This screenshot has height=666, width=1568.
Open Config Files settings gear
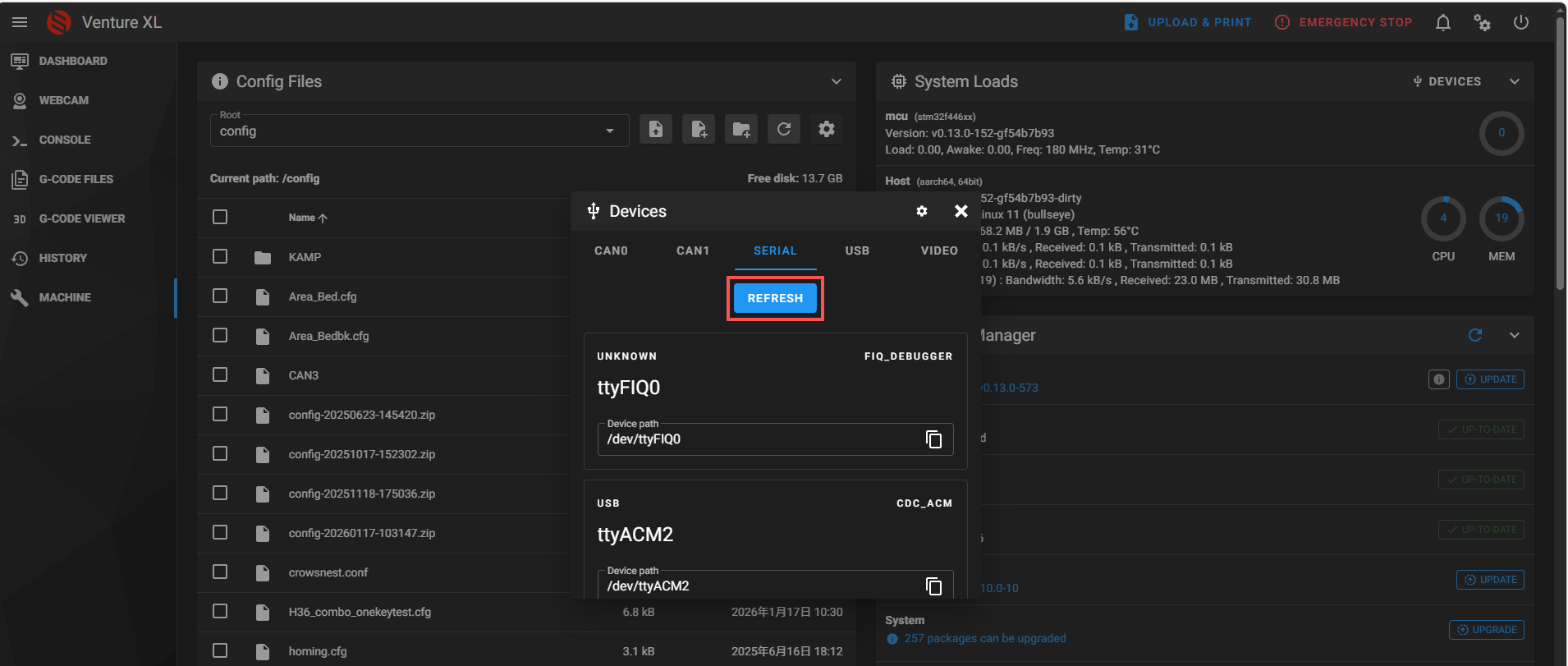pyautogui.click(x=827, y=129)
